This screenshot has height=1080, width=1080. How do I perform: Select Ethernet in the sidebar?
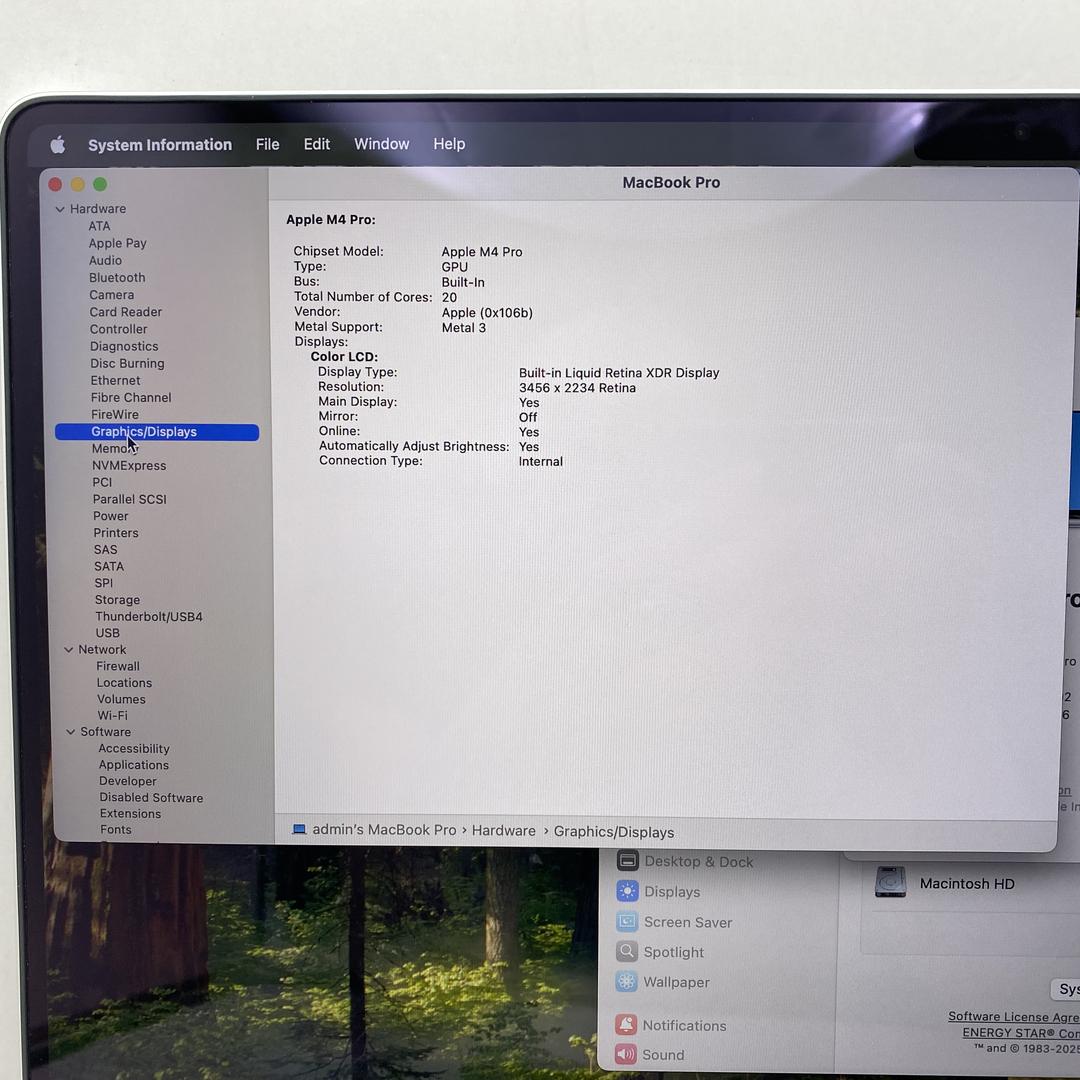pyautogui.click(x=115, y=380)
